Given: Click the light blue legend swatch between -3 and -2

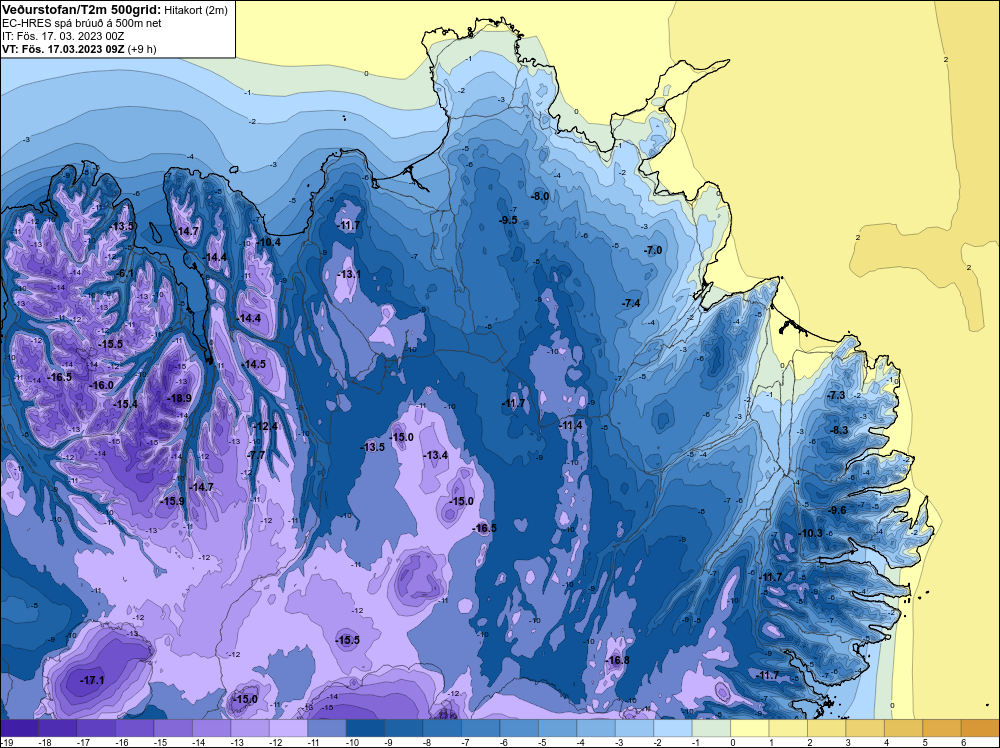Looking at the screenshot, I should tap(635, 728).
